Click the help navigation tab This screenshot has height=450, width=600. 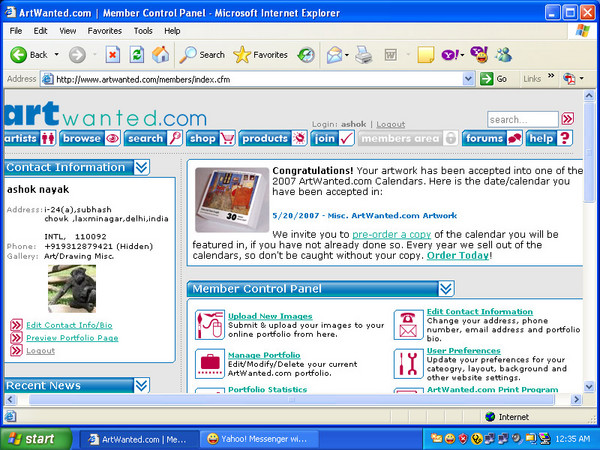tap(549, 138)
